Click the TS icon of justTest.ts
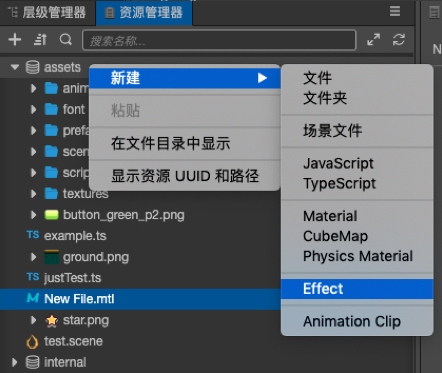This screenshot has width=442, height=373. tap(33, 277)
